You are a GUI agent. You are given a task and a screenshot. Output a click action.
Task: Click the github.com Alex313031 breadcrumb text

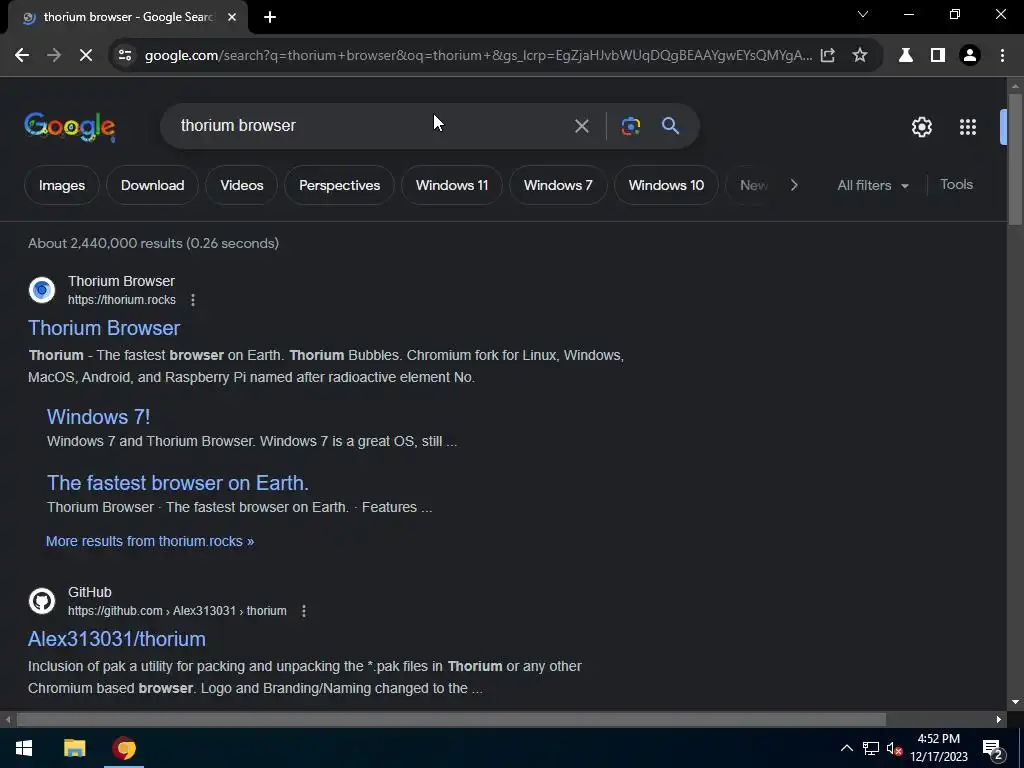(177, 611)
